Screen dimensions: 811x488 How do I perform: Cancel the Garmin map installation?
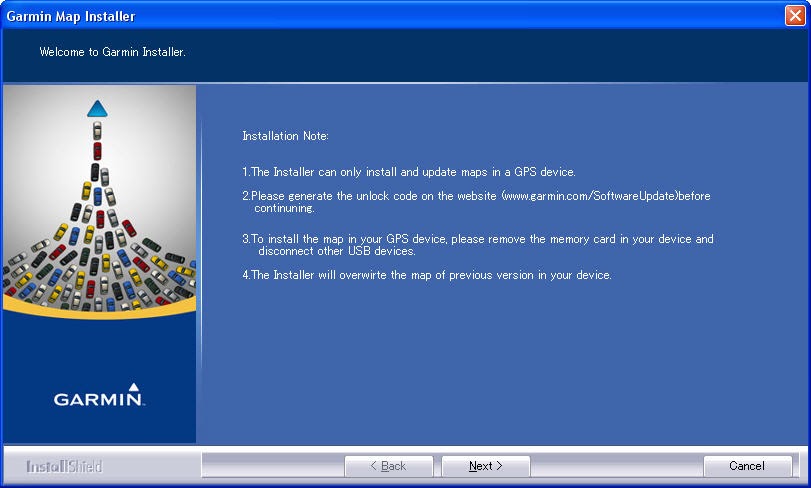tap(747, 466)
